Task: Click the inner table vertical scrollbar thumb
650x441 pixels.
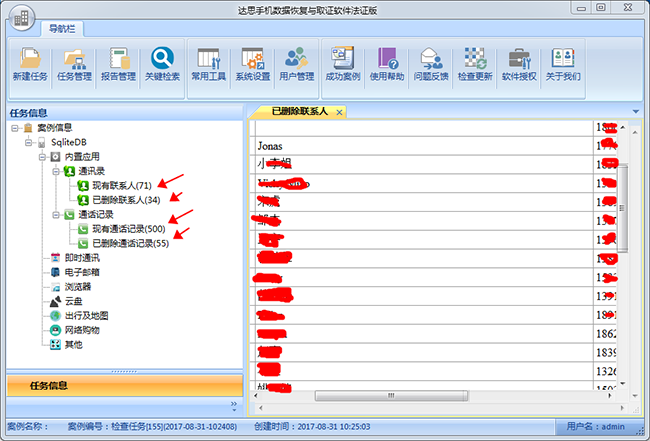Action: 622,208
